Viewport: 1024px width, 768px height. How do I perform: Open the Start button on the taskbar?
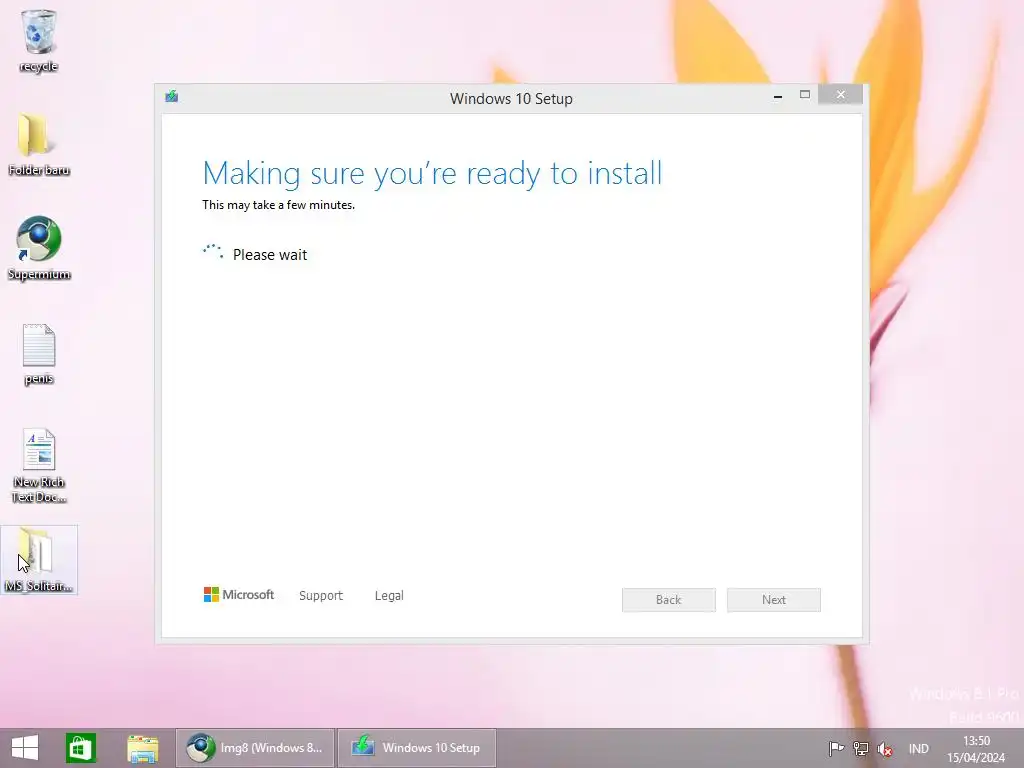pos(25,748)
